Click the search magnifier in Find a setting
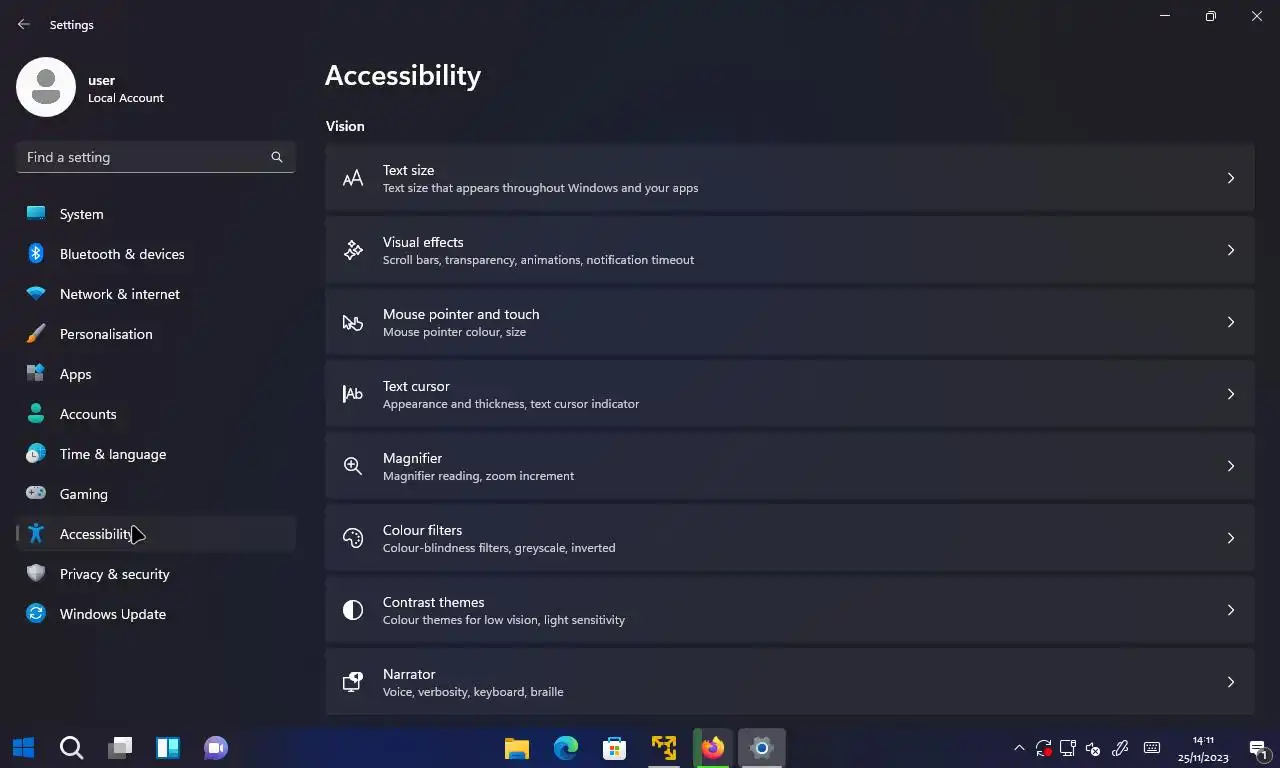Viewport: 1280px width, 768px height. 277,157
